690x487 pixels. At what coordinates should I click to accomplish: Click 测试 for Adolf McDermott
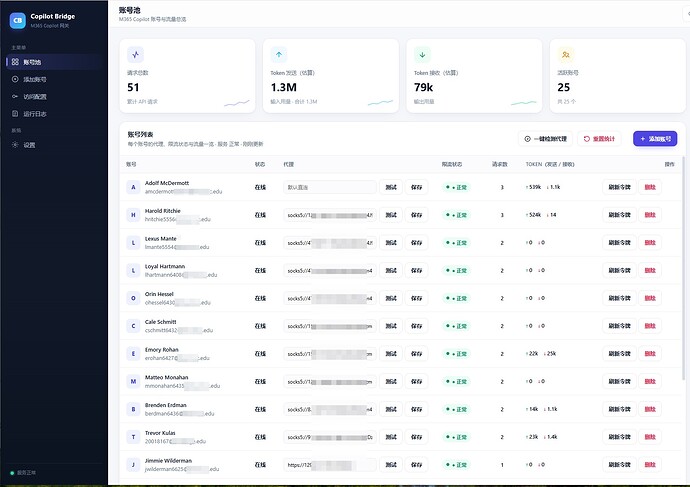pyautogui.click(x=391, y=187)
